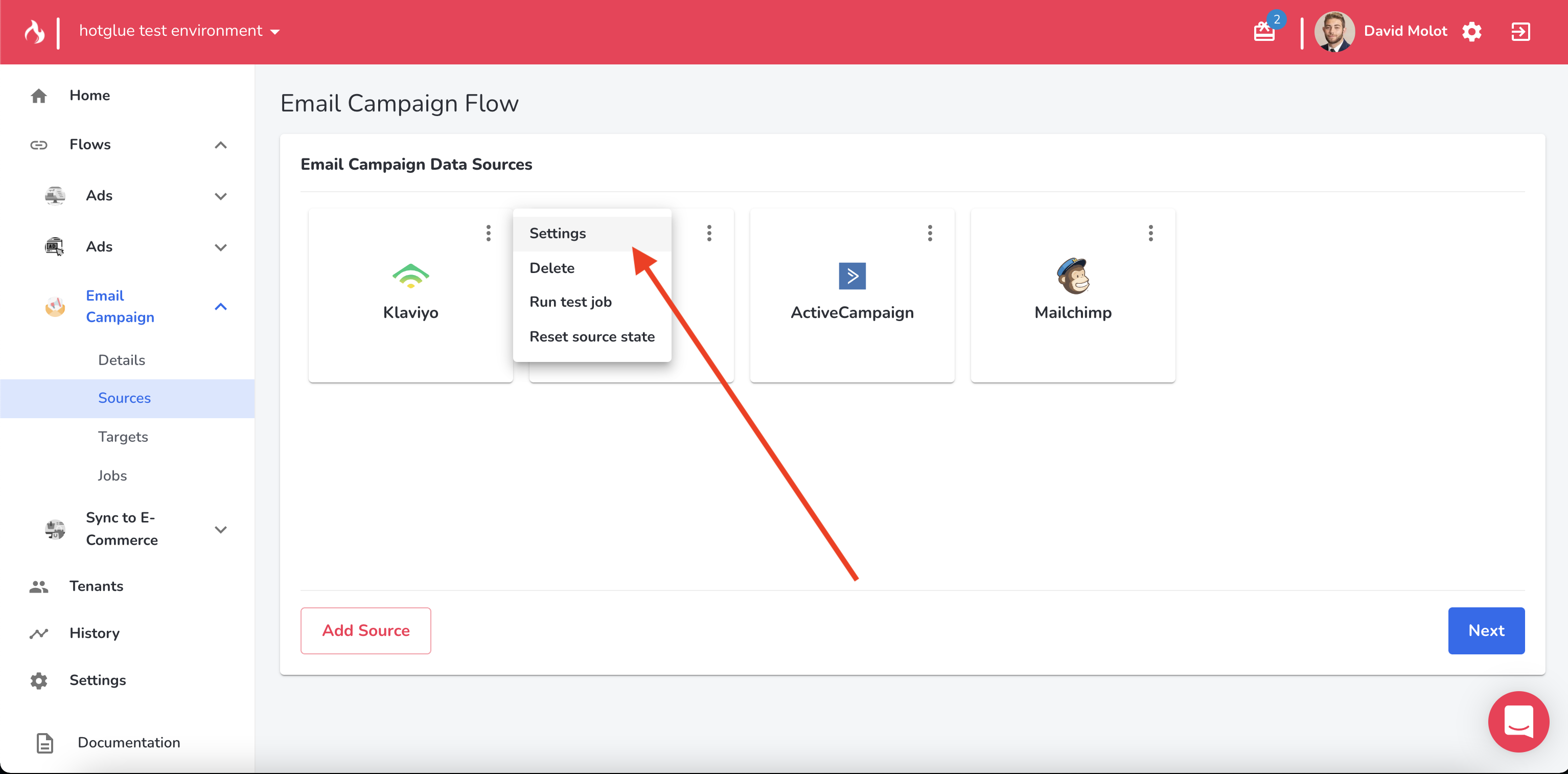Viewport: 1568px width, 774px height.
Task: Open Klaviyo card three-dot menu
Action: 488,233
